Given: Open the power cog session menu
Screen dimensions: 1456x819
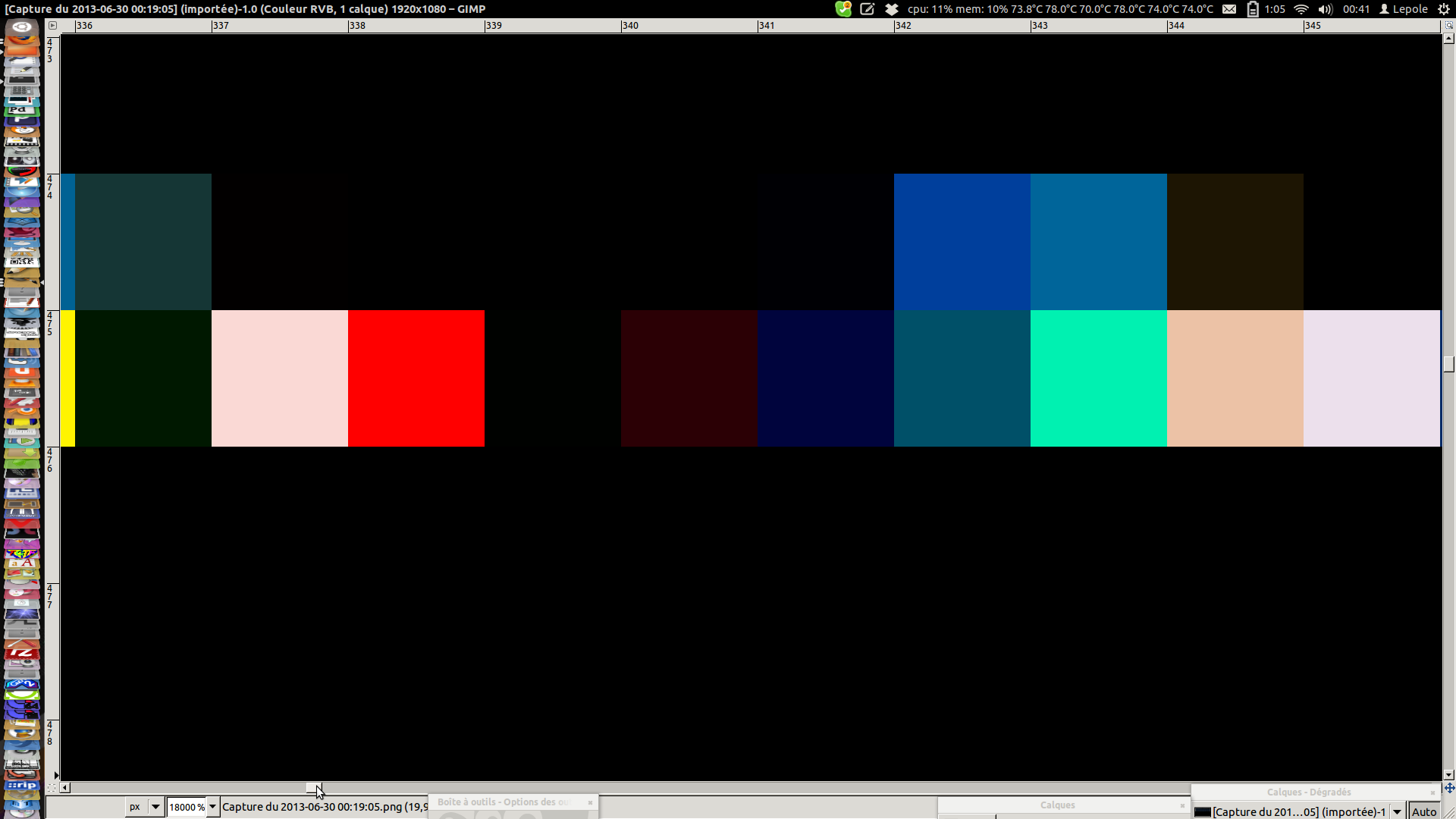Looking at the screenshot, I should [x=1444, y=9].
